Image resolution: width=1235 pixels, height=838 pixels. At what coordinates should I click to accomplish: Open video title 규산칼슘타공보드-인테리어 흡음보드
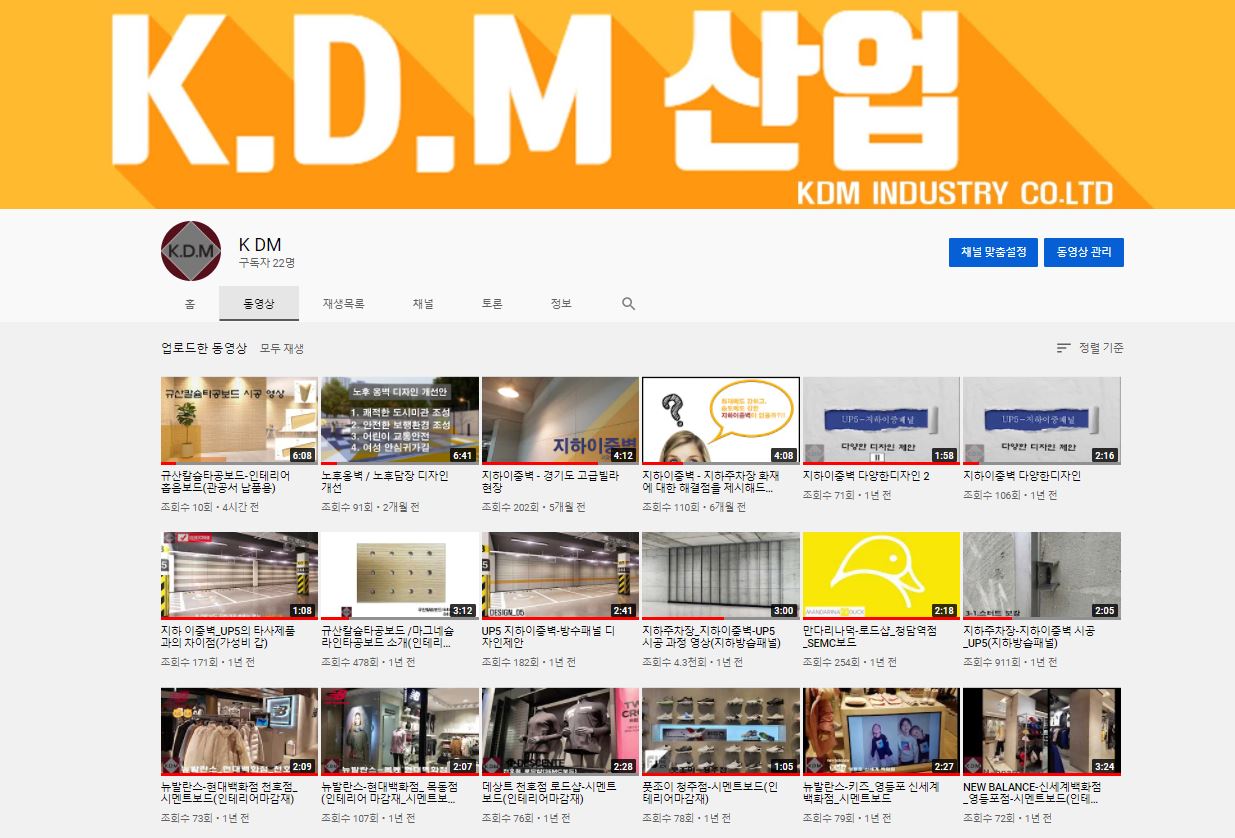[226, 482]
